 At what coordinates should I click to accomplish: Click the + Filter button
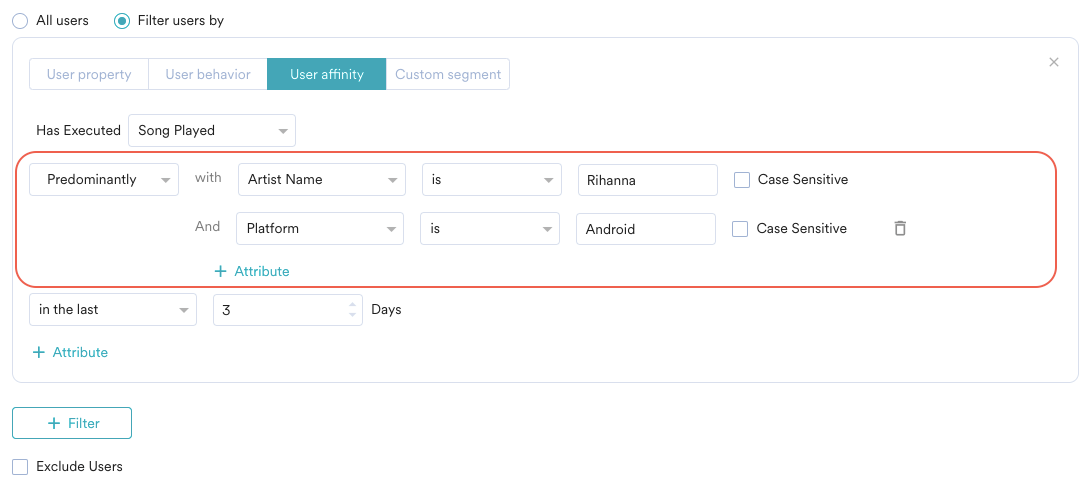click(72, 423)
